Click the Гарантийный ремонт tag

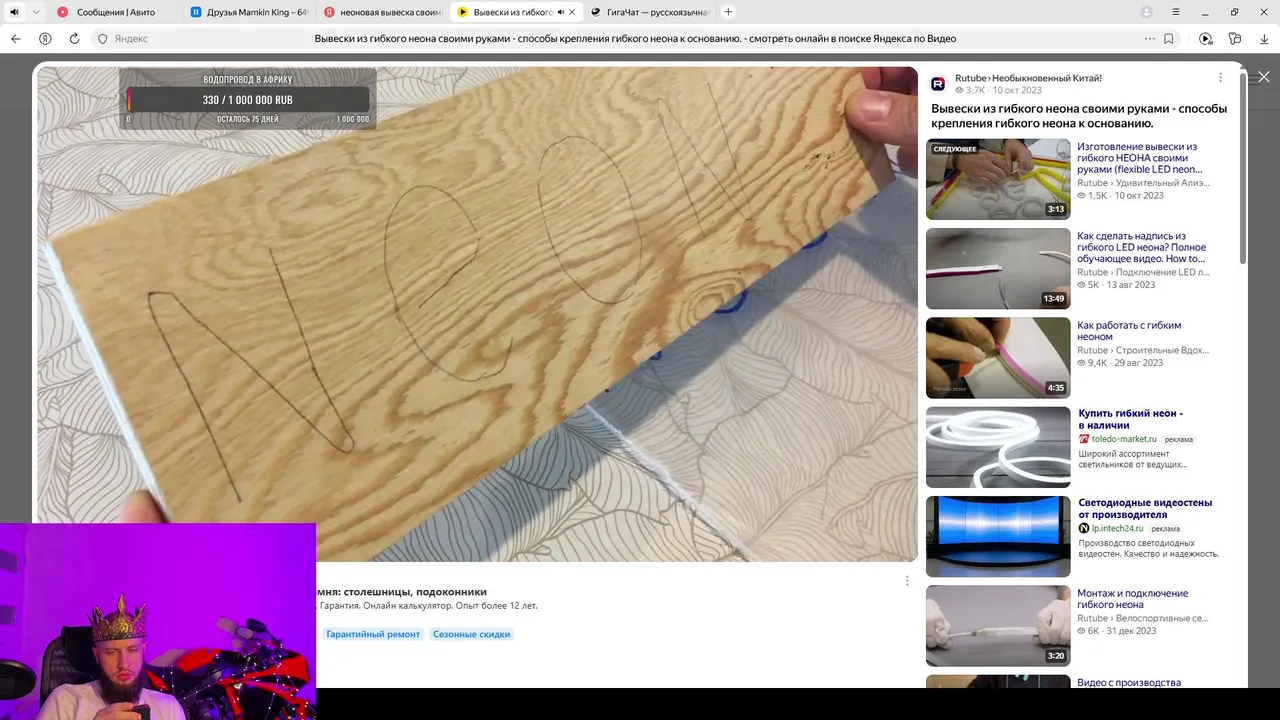click(373, 634)
